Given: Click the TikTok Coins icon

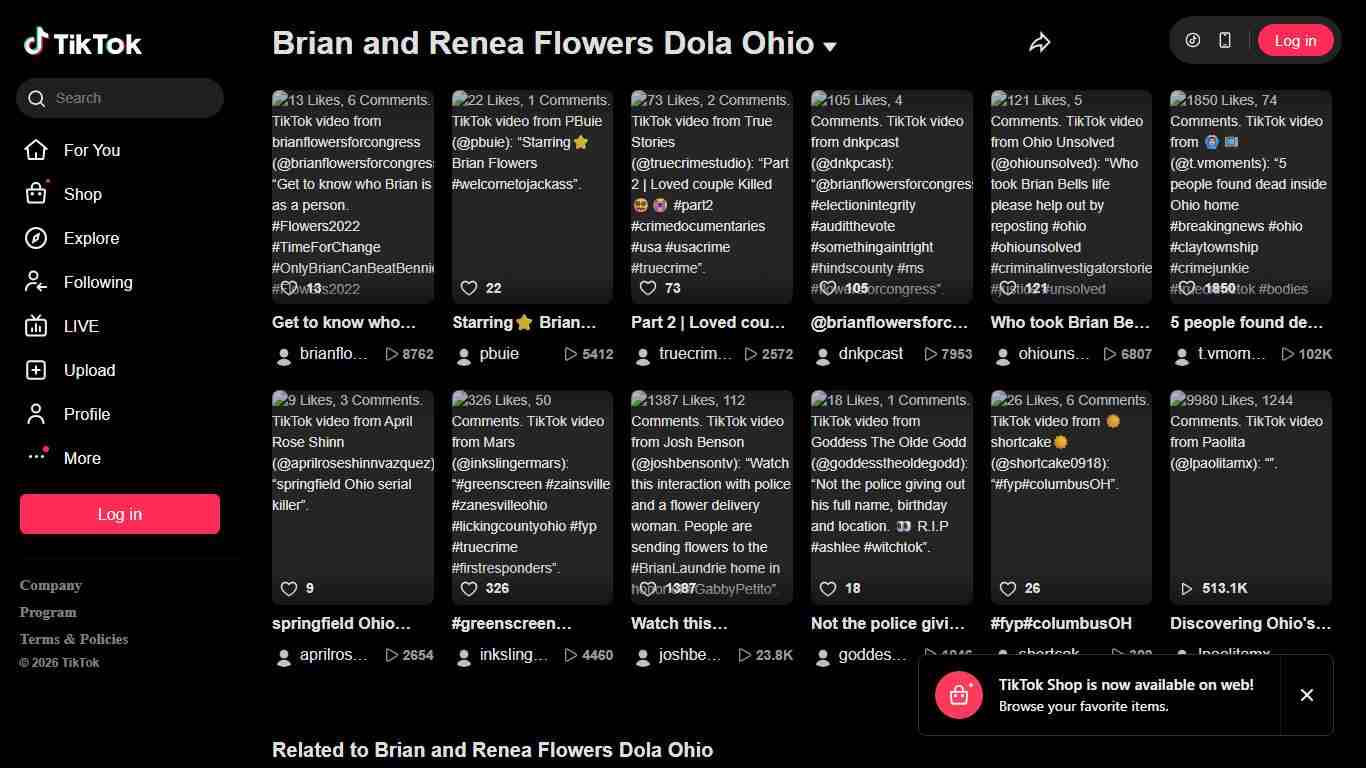Looking at the screenshot, I should coord(1192,40).
